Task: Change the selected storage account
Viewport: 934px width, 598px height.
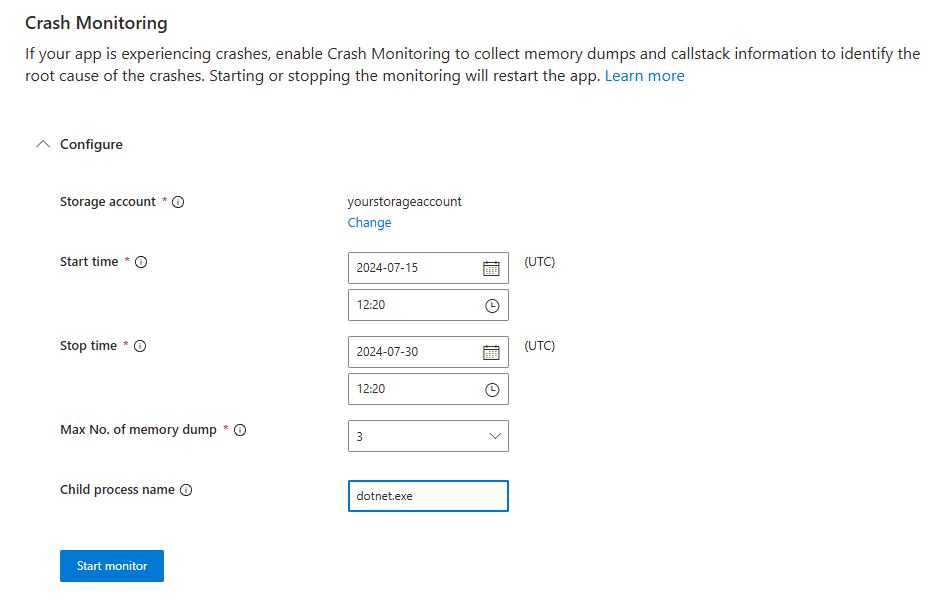Action: click(369, 222)
